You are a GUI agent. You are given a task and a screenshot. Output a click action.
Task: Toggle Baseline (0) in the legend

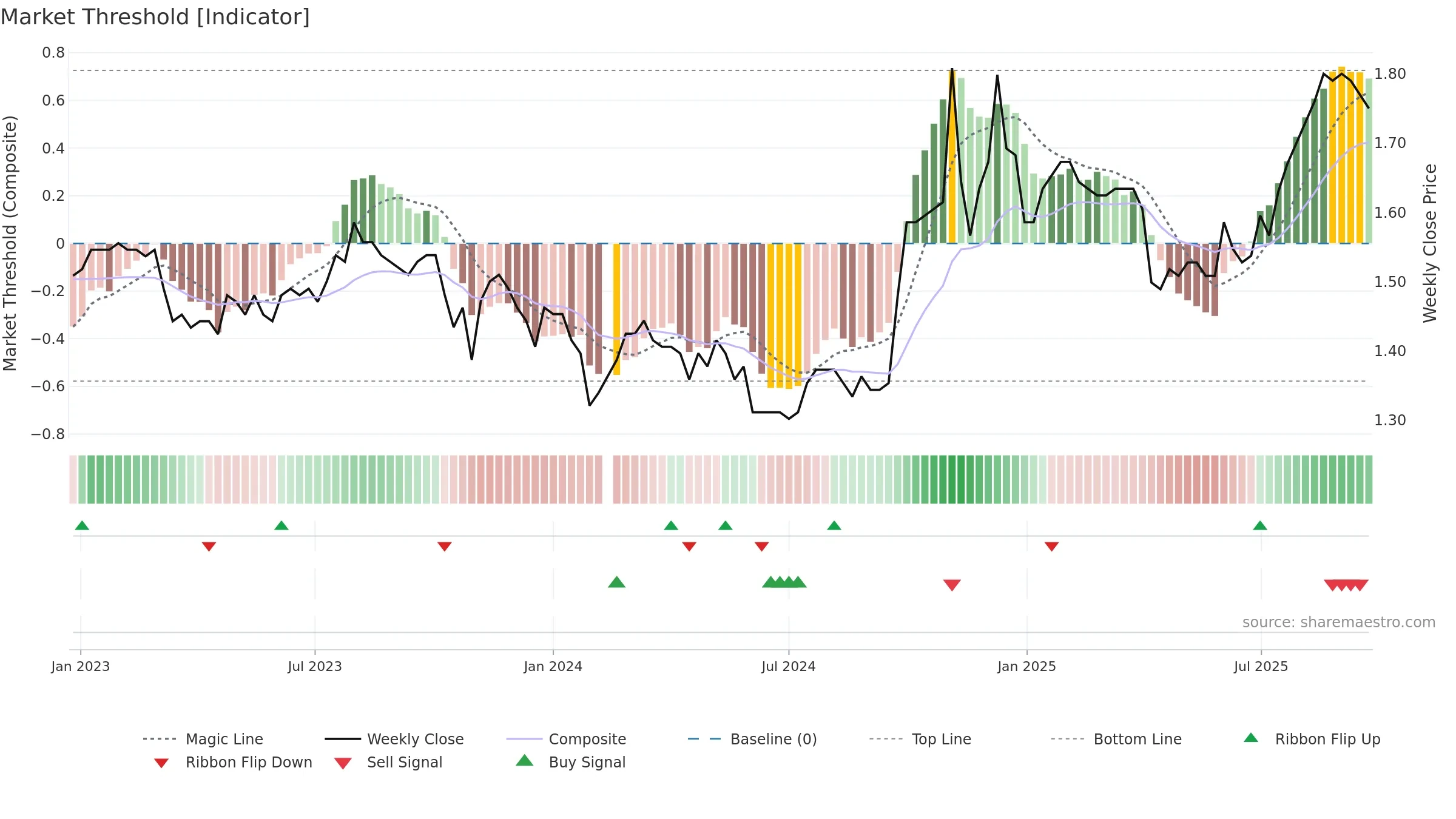tap(752, 739)
